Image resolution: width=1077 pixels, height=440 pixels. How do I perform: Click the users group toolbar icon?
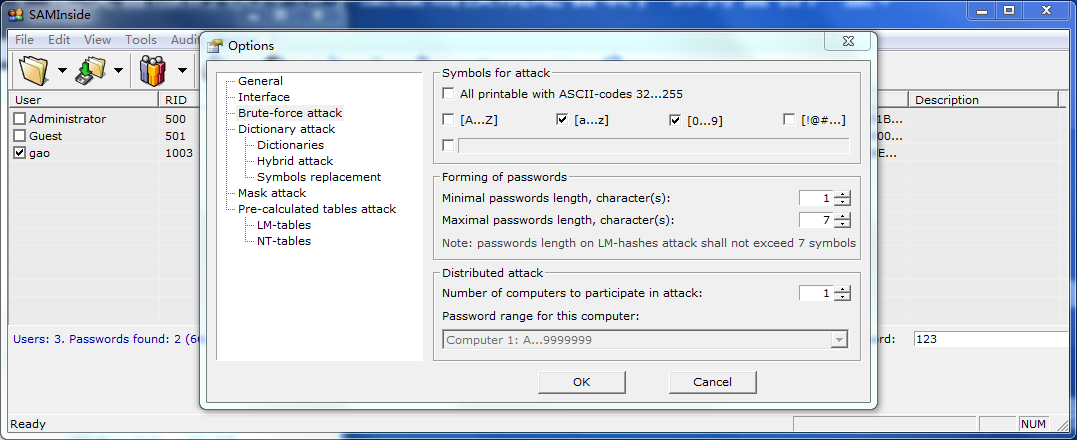coord(152,70)
